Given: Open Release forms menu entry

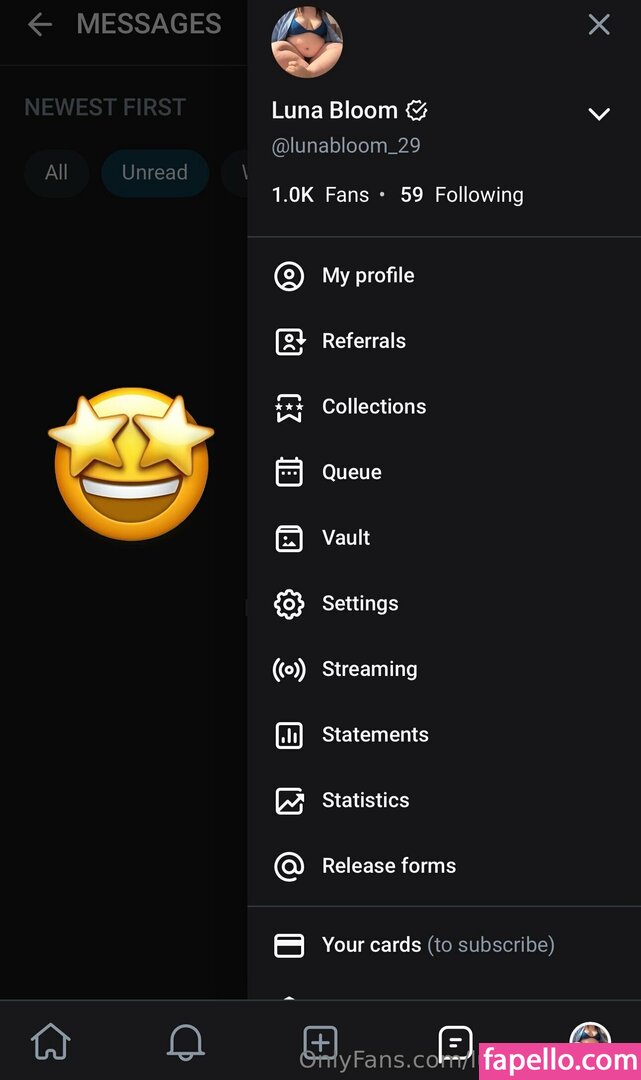Looking at the screenshot, I should tap(388, 866).
